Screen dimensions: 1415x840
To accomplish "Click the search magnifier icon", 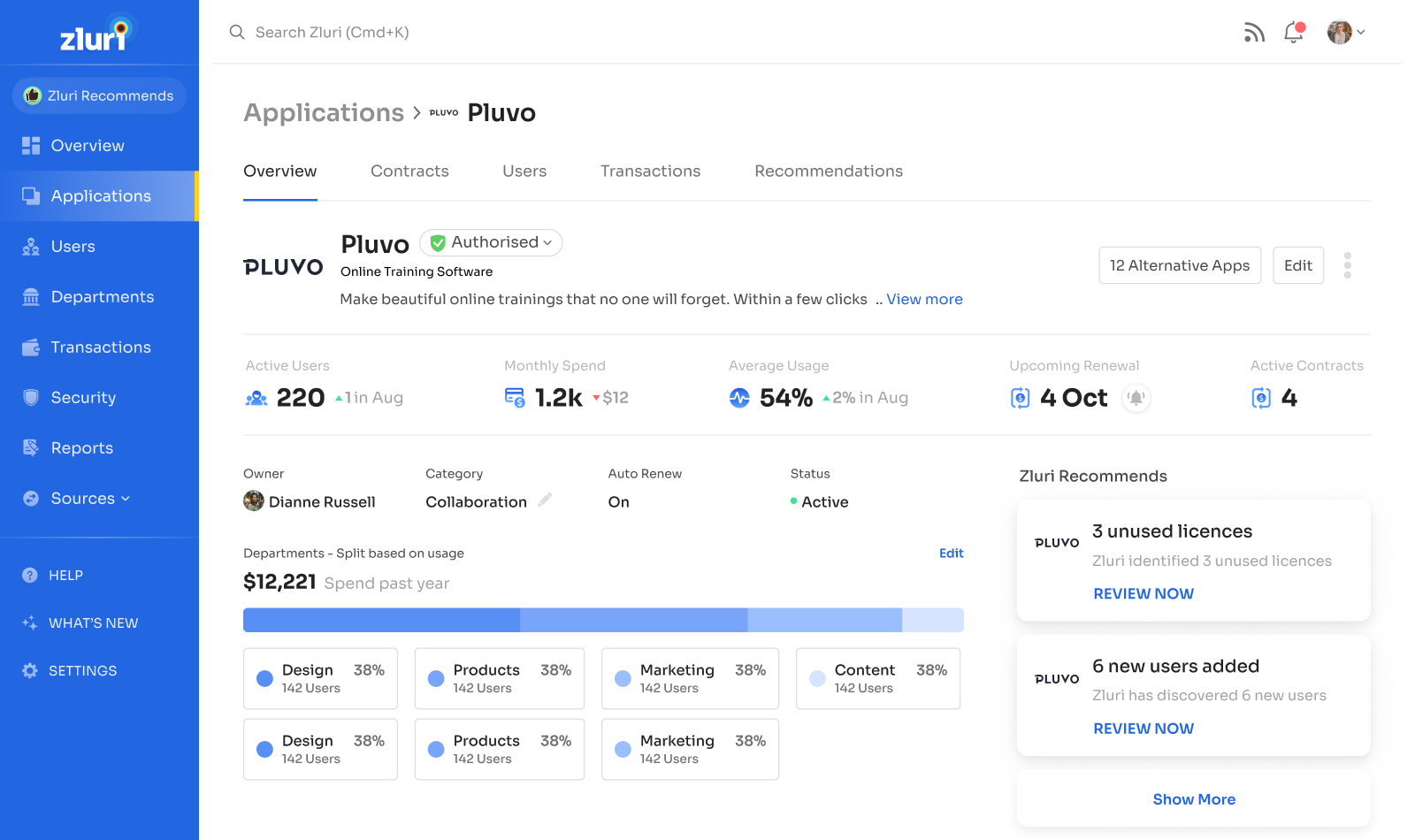I will [237, 33].
